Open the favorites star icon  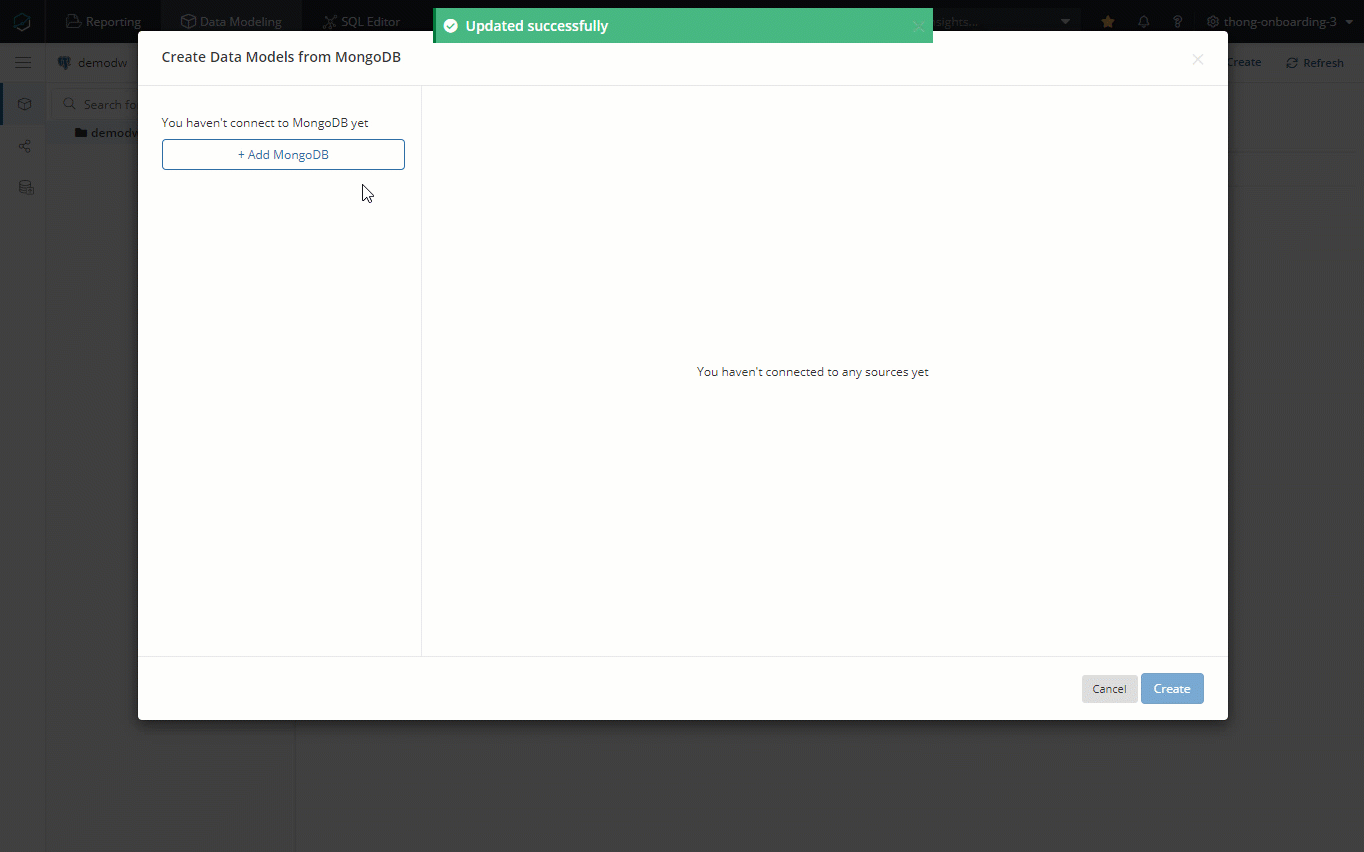pos(1108,21)
